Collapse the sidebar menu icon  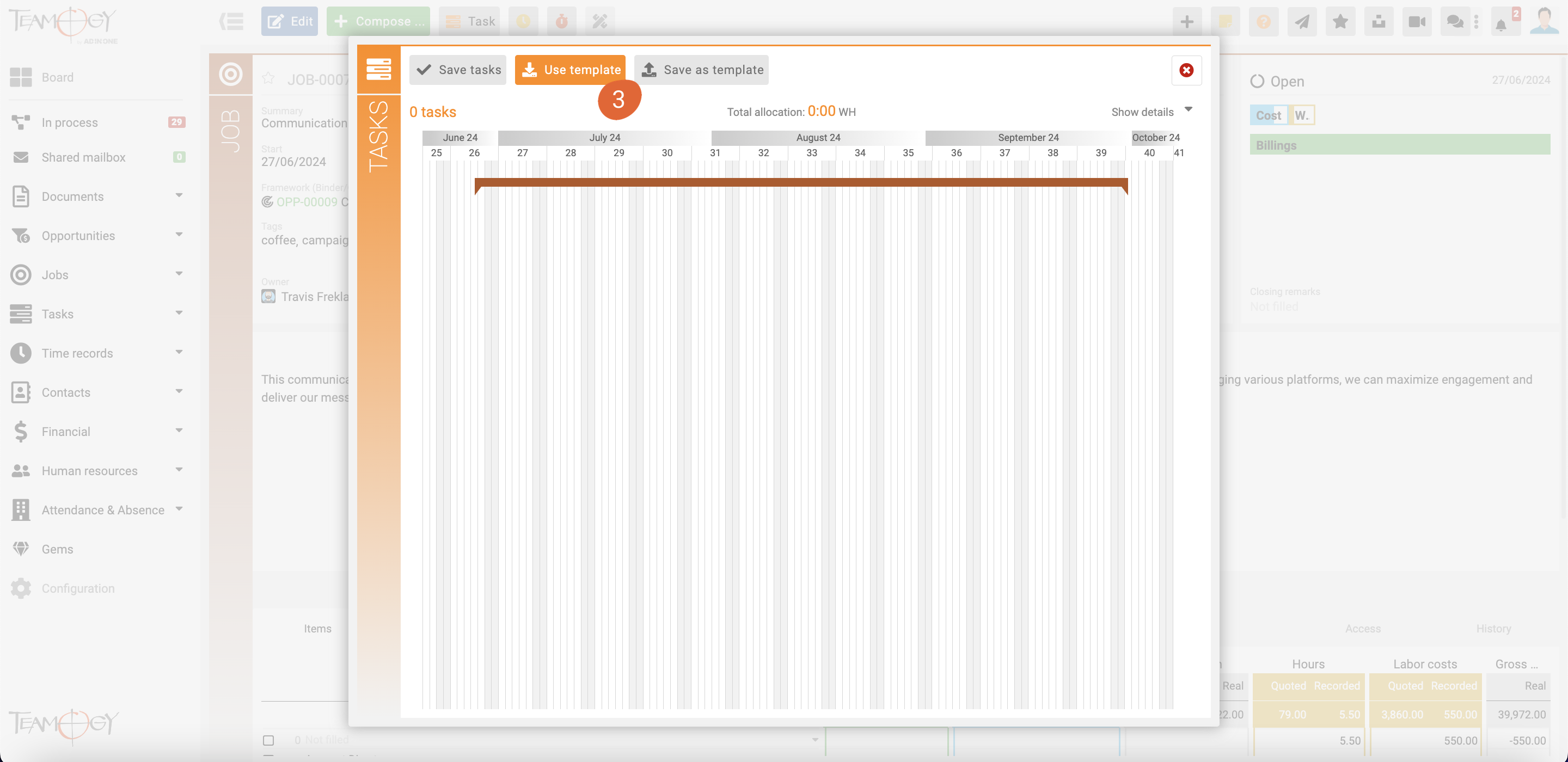(x=231, y=21)
